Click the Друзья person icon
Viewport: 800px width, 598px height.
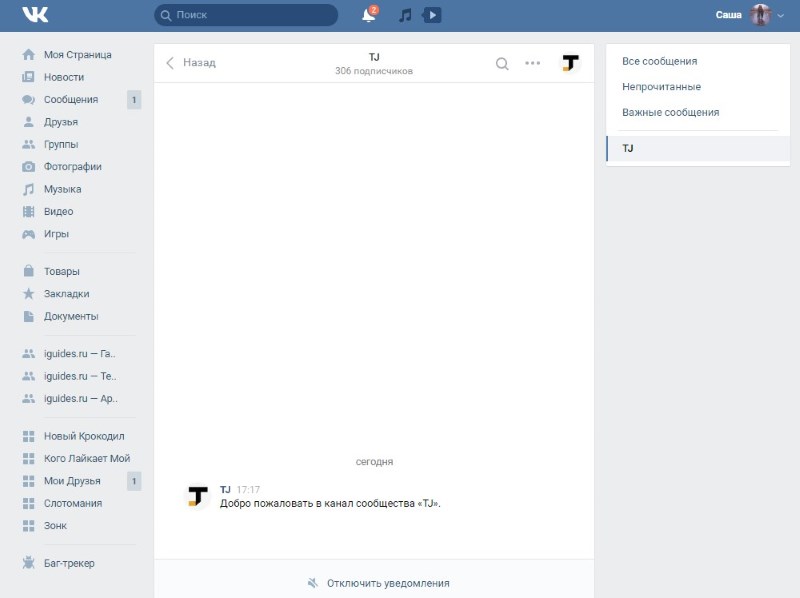[29, 122]
